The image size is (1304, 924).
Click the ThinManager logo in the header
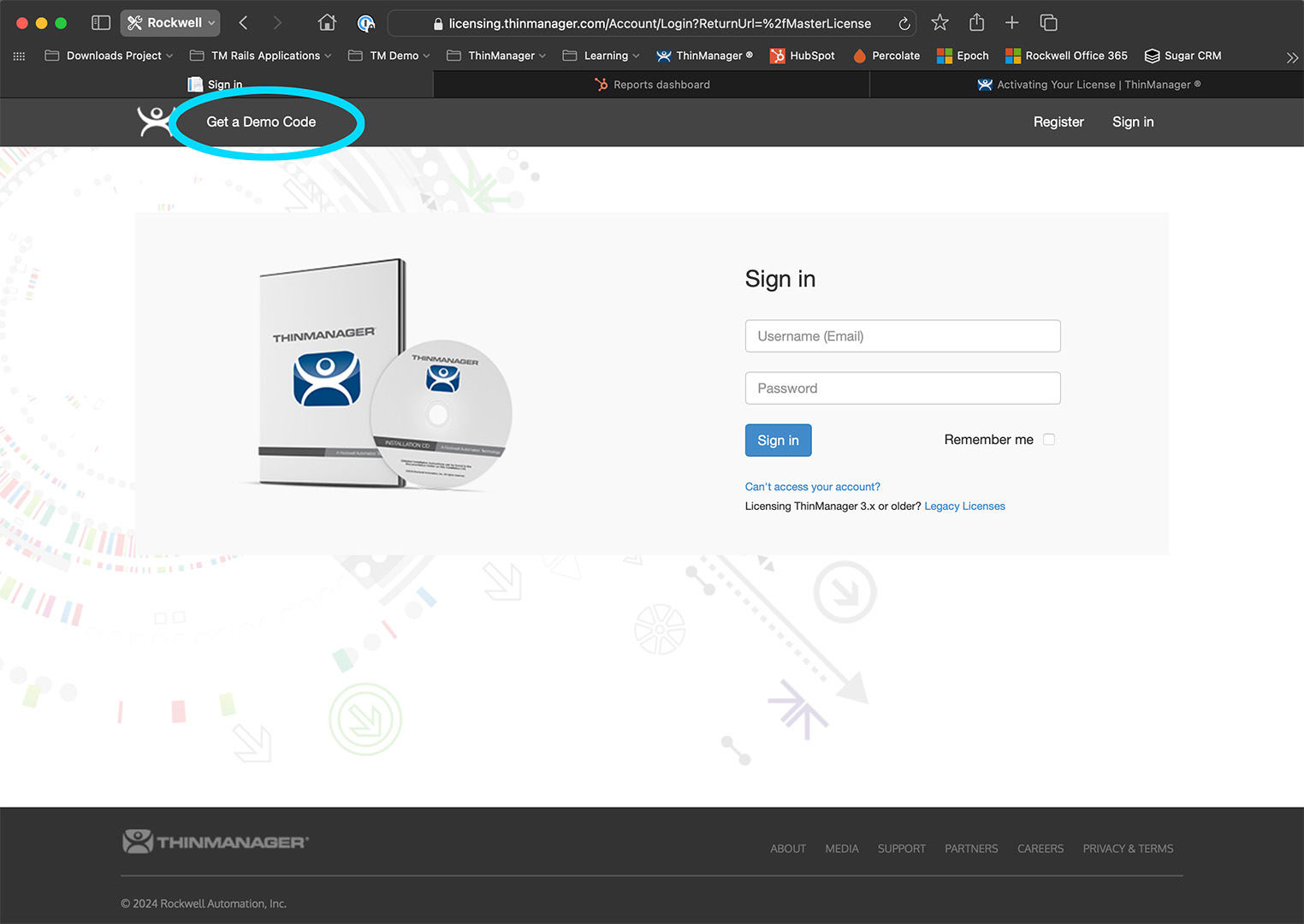[155, 121]
